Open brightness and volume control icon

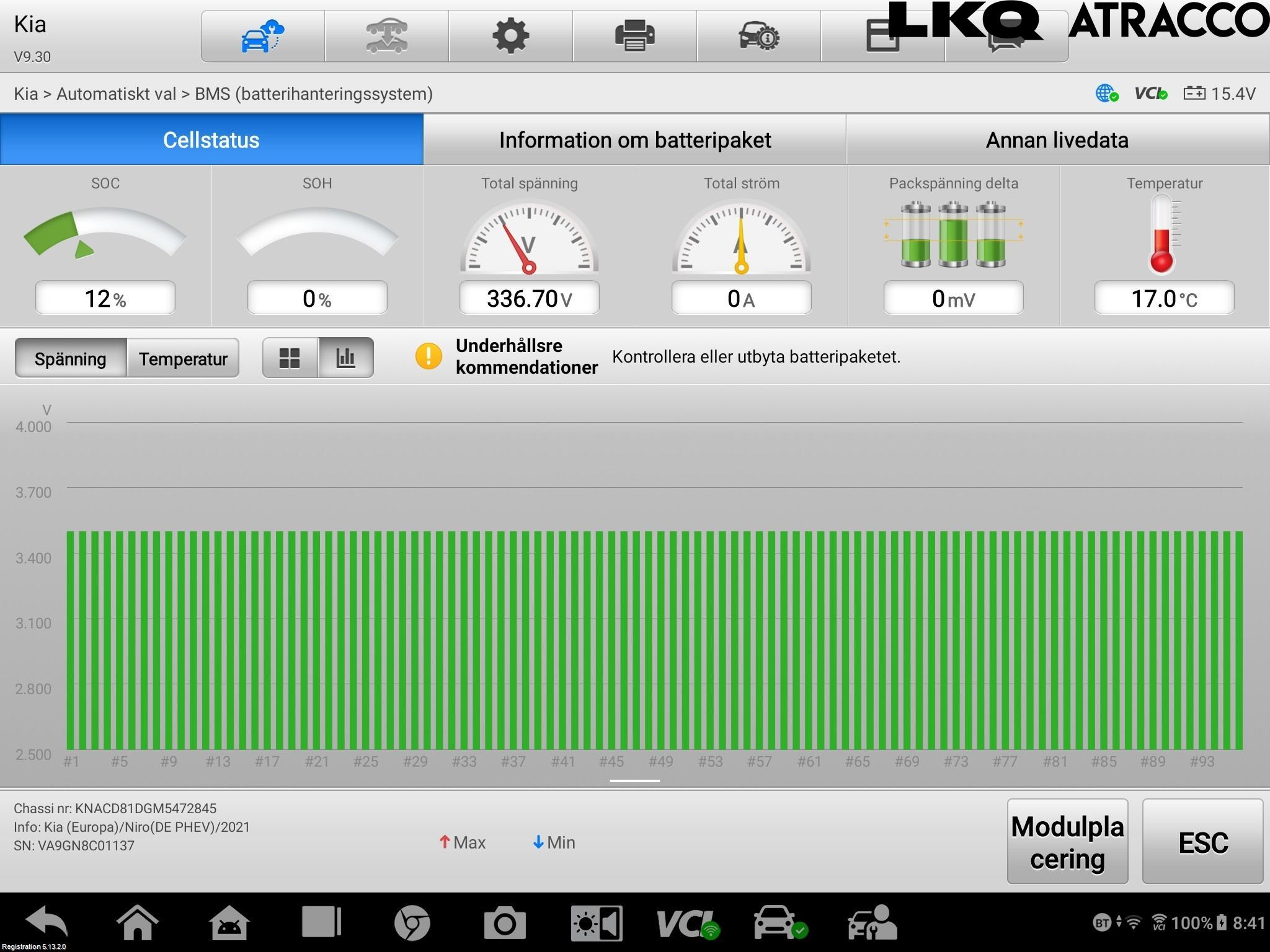(x=597, y=923)
